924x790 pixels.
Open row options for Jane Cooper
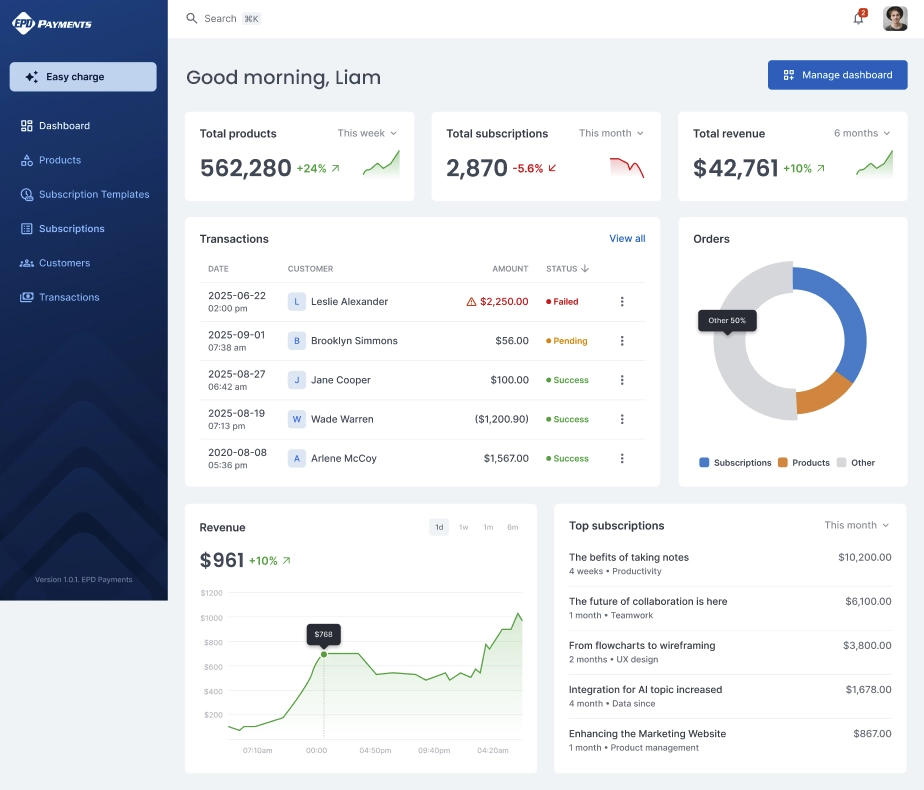[x=622, y=380]
